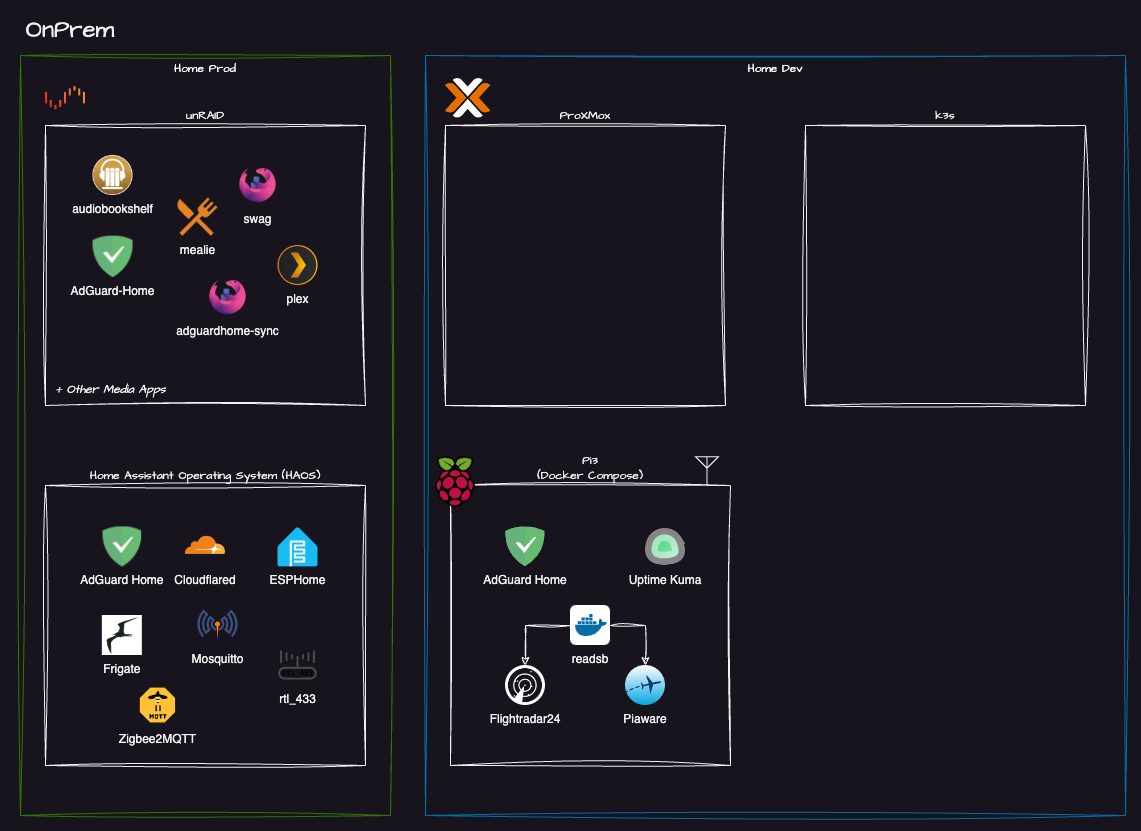
Task: Select the 'Cloudflared' label
Action: pos(204,580)
